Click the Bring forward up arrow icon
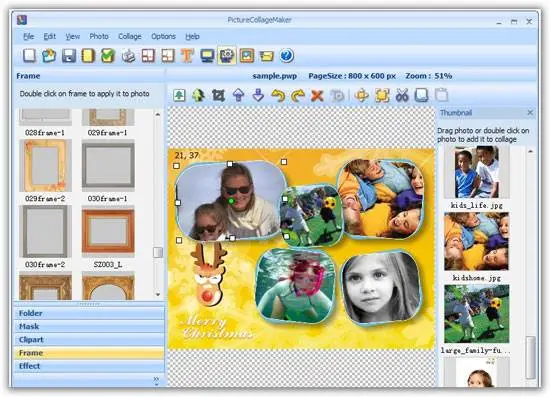This screenshot has width=550, height=397. pos(239,95)
